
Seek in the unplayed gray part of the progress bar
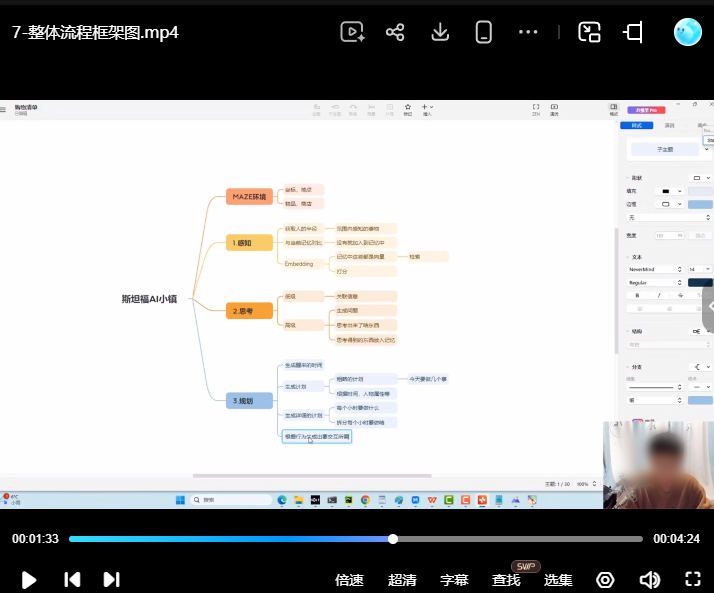coord(519,539)
